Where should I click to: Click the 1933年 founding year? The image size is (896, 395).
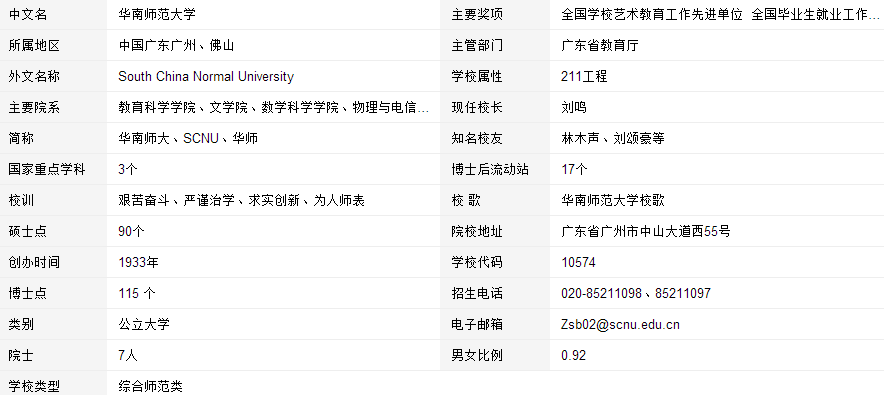pos(138,262)
